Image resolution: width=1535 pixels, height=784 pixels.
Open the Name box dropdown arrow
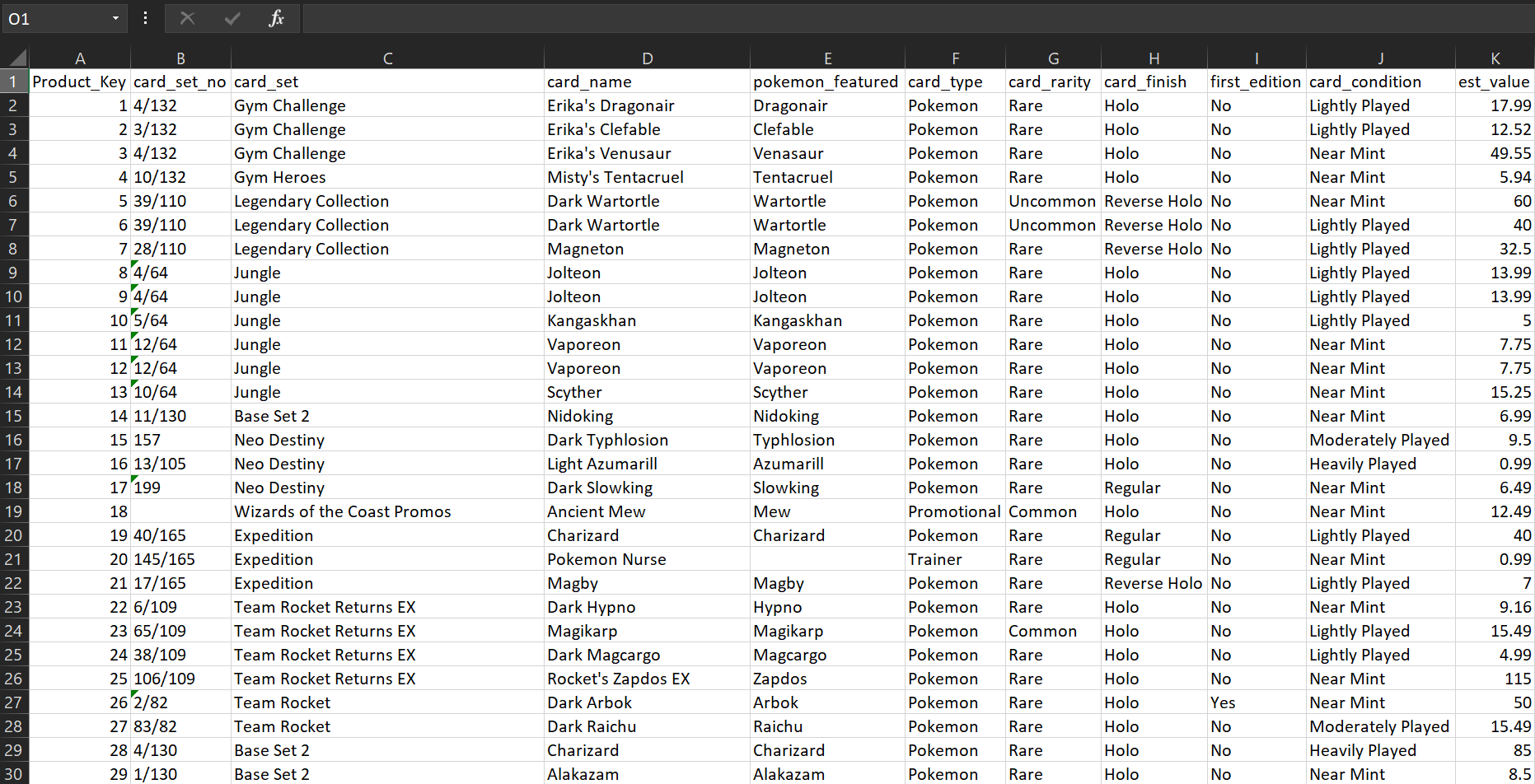coord(115,17)
